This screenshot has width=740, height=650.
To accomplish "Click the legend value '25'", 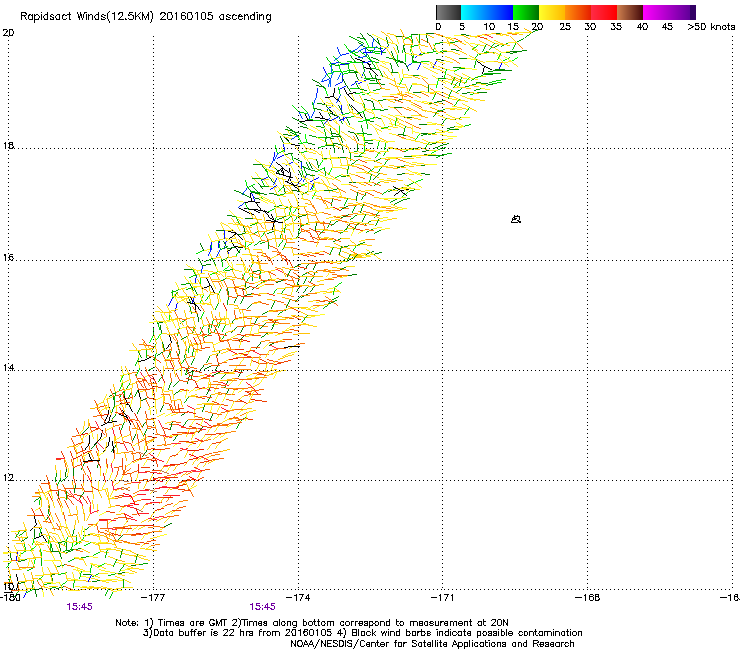I will 565,27.
